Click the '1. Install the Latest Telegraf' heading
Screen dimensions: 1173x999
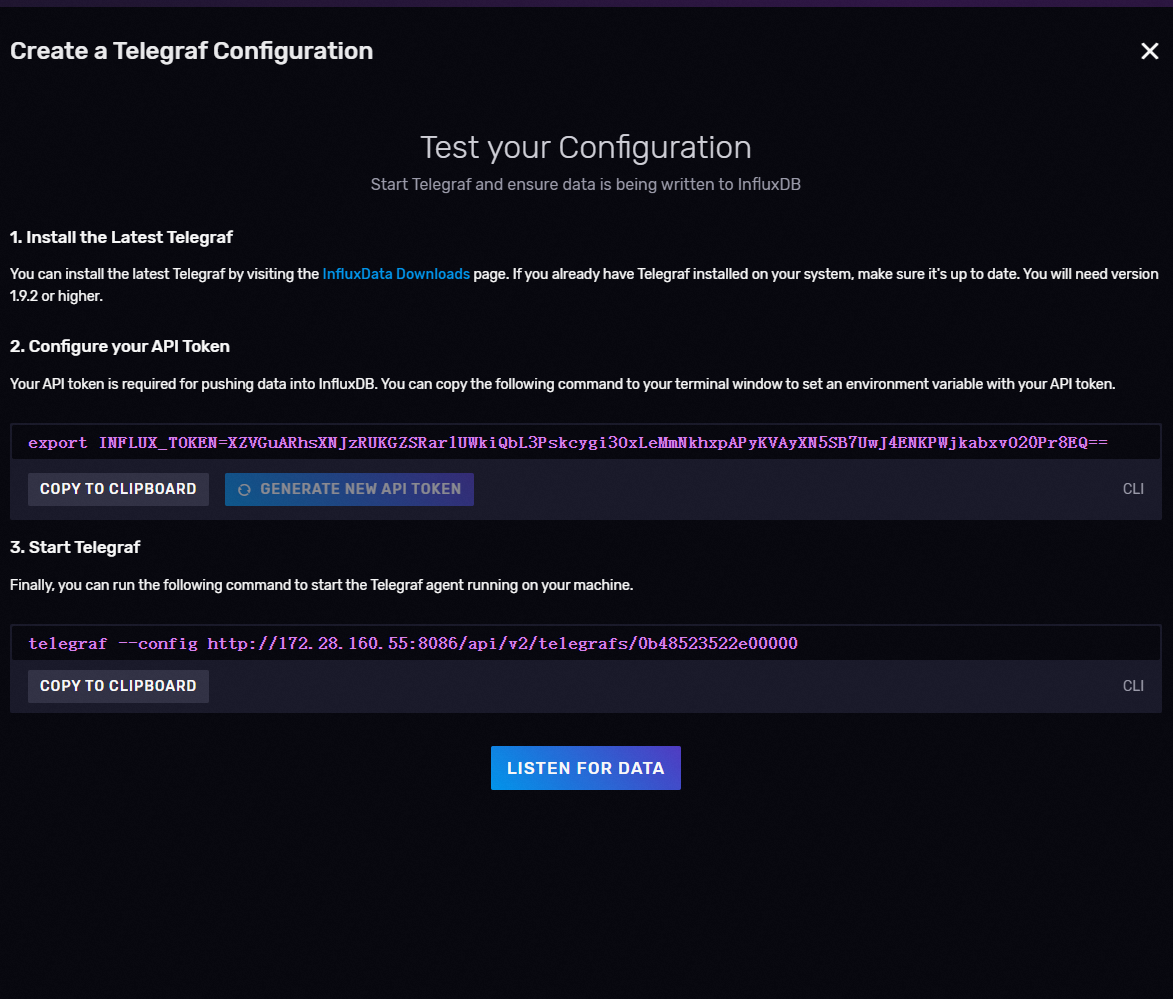121,237
